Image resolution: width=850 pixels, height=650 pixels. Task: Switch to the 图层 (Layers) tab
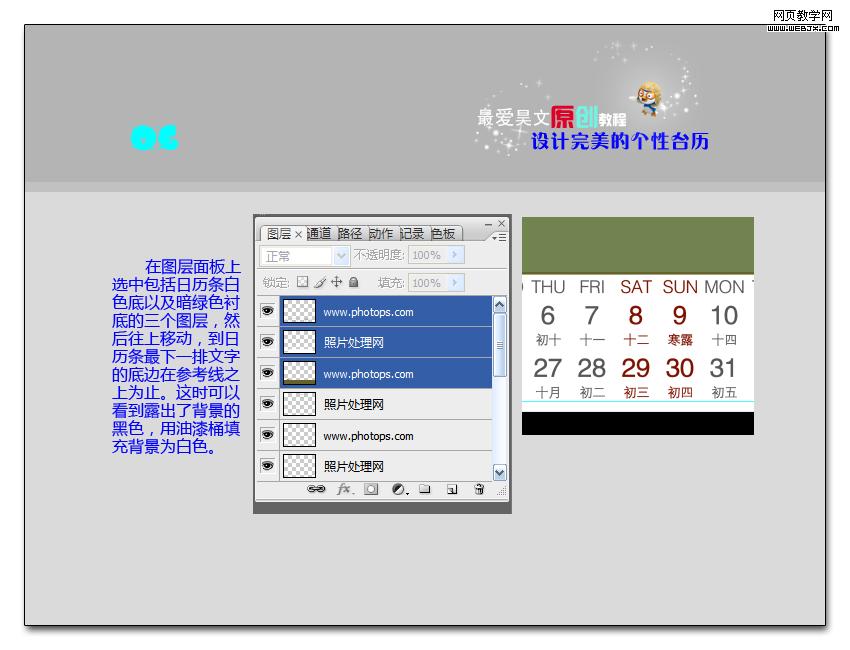pos(279,234)
